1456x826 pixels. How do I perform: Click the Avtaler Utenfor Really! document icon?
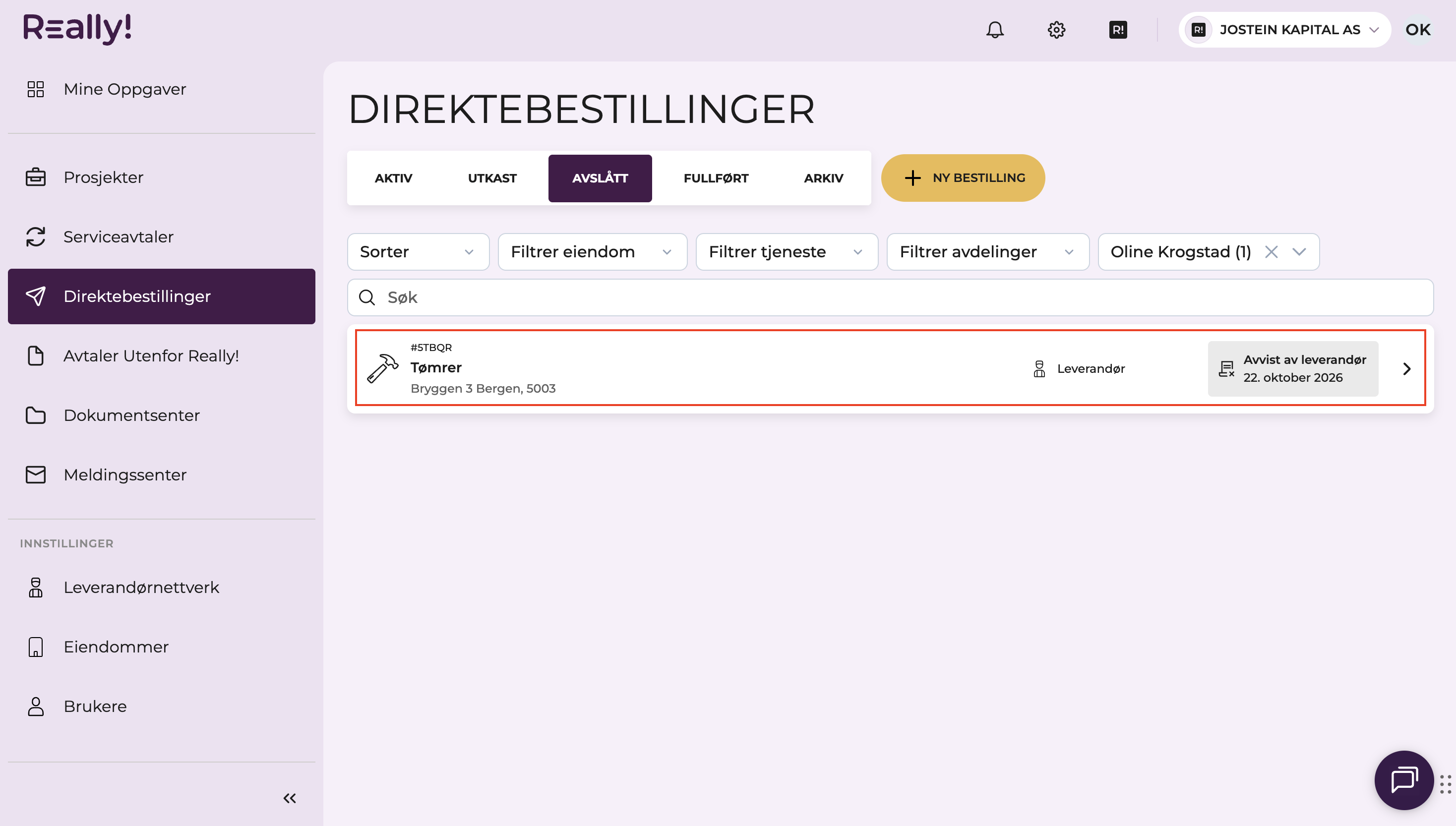pyautogui.click(x=36, y=355)
